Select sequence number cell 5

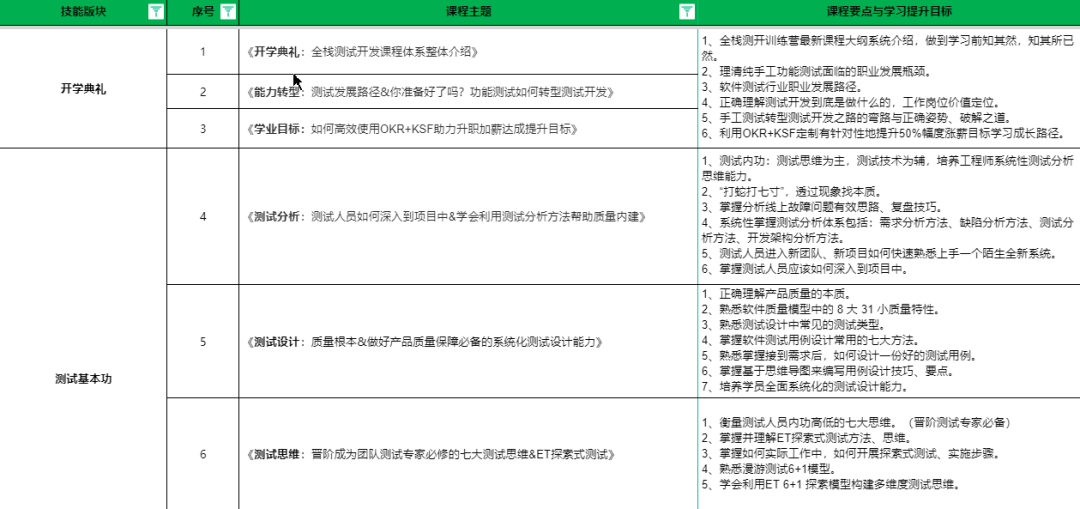(x=203, y=341)
